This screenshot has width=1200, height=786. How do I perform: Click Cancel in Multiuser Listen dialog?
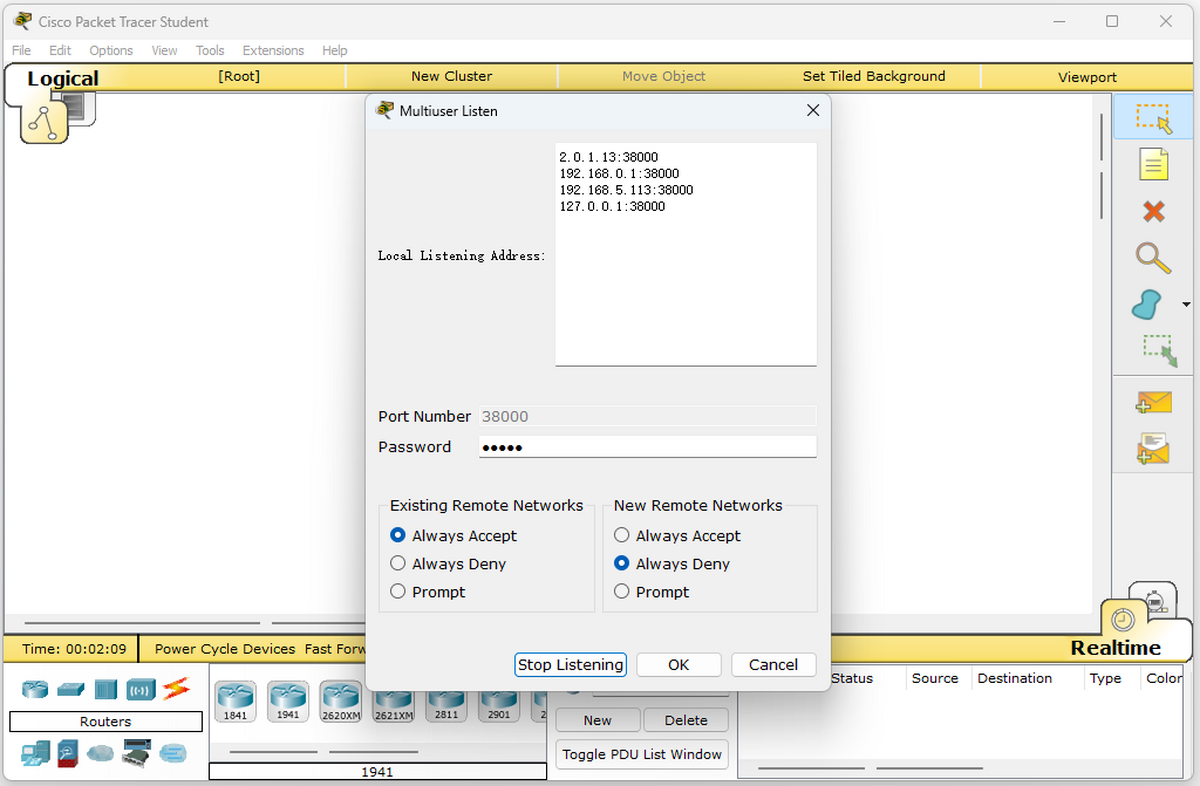(774, 664)
